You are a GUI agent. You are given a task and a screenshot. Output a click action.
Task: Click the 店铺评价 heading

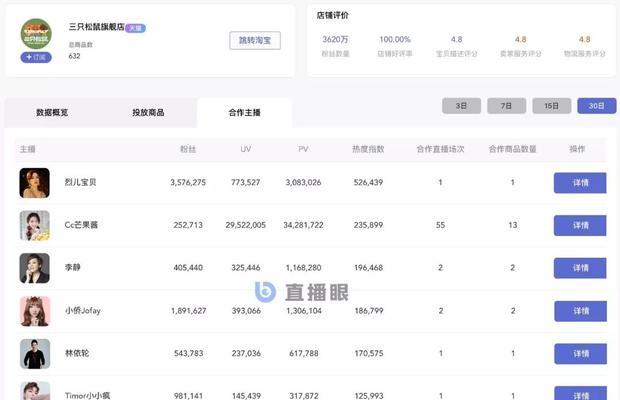(x=333, y=15)
